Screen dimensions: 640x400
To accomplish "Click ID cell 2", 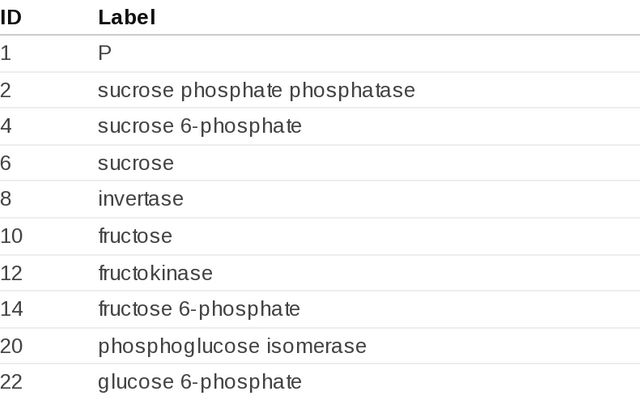I will click(6, 90).
